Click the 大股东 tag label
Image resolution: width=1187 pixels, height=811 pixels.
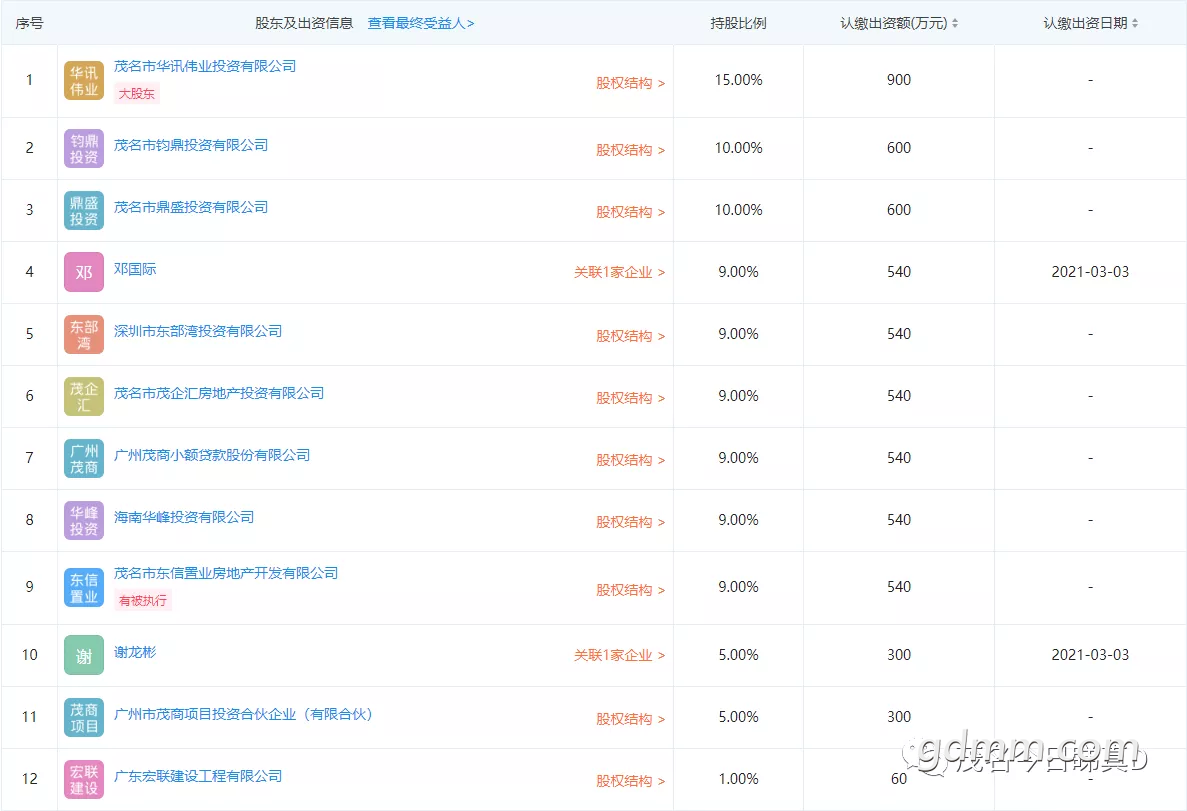136,94
